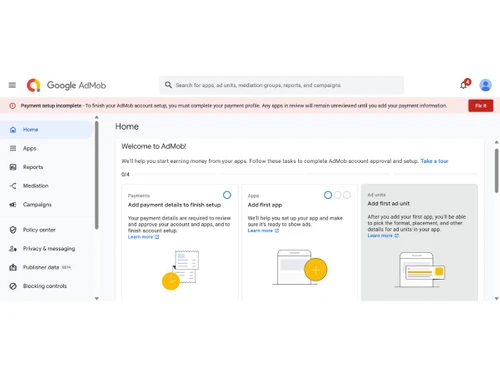Click the Google AdMob logo
The image size is (500, 375).
tap(66, 85)
